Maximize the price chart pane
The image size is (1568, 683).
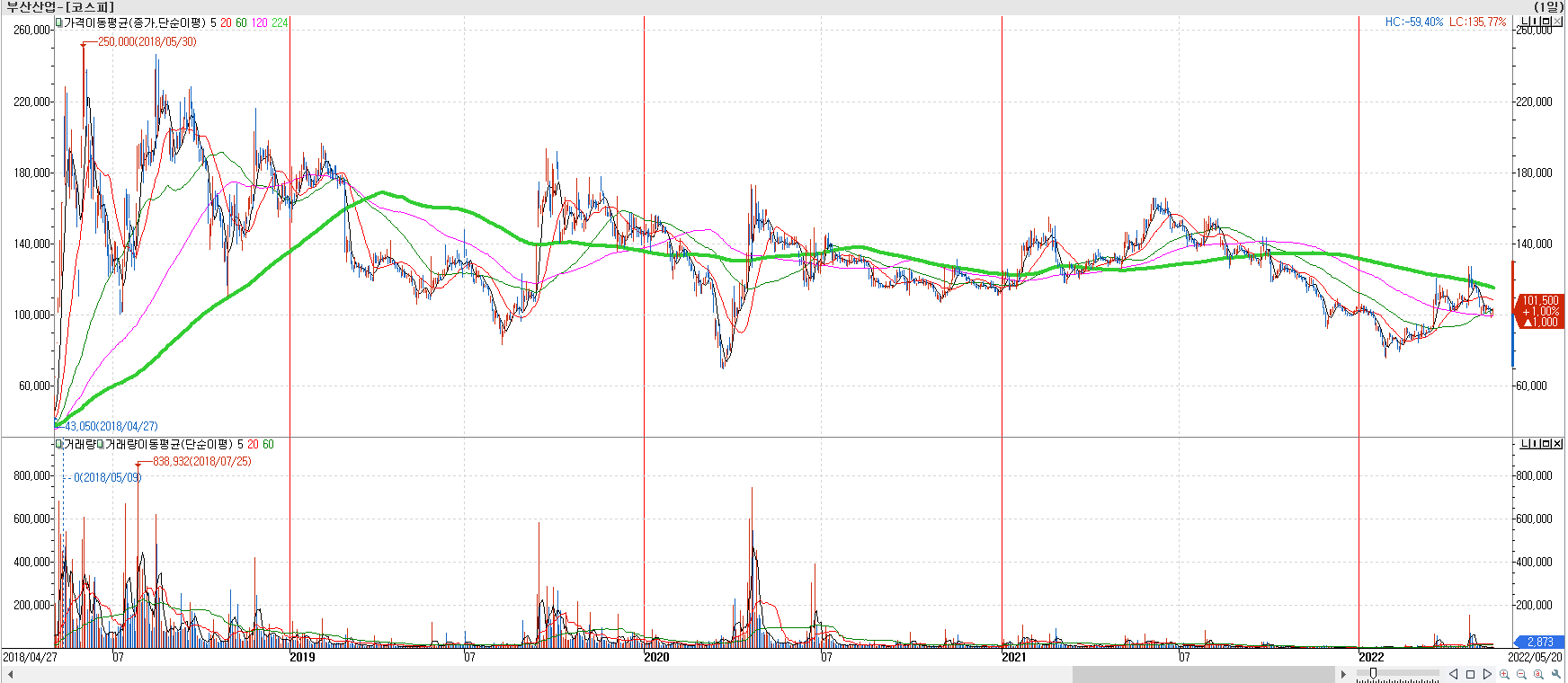click(1546, 21)
